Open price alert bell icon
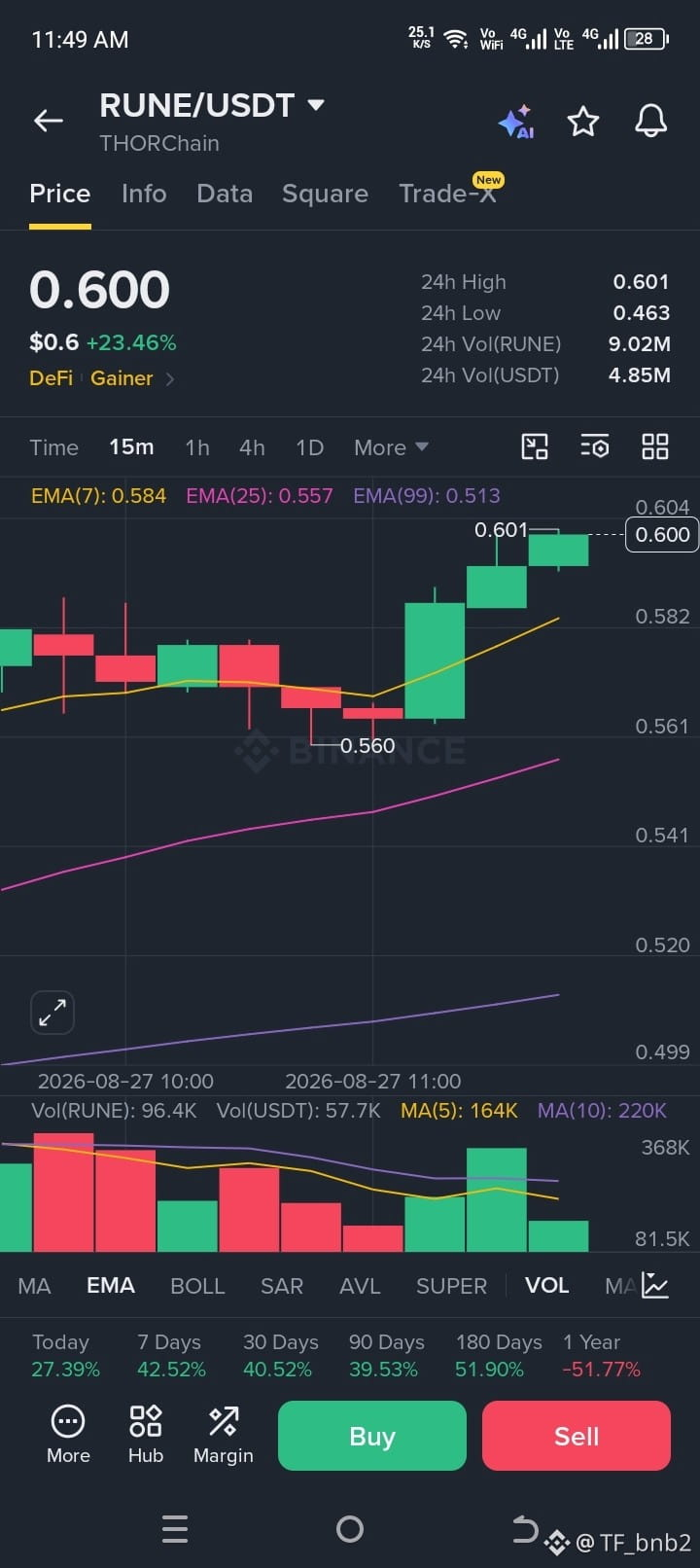Image resolution: width=700 pixels, height=1568 pixels. (651, 121)
